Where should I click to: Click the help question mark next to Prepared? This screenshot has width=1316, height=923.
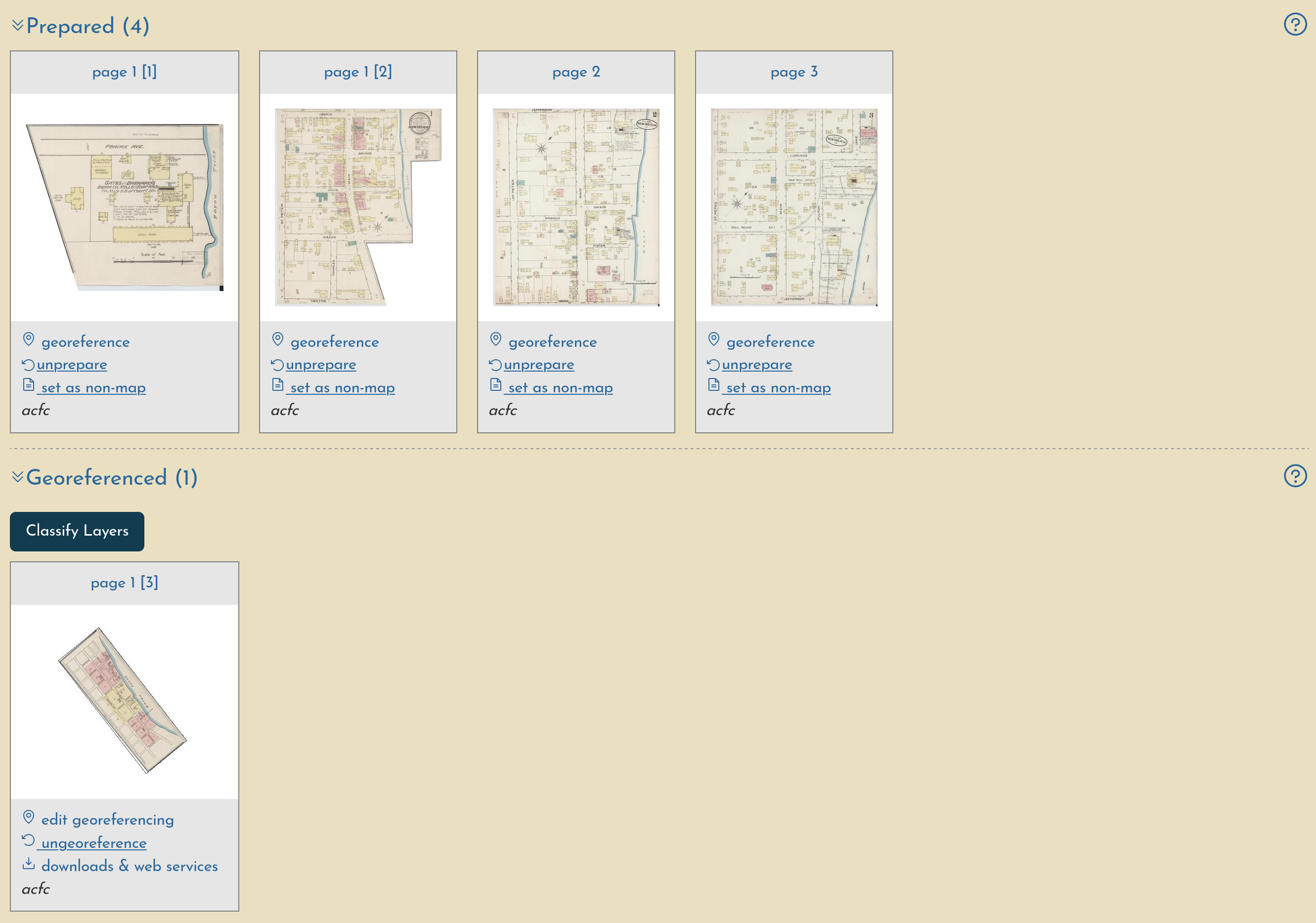(x=1296, y=25)
